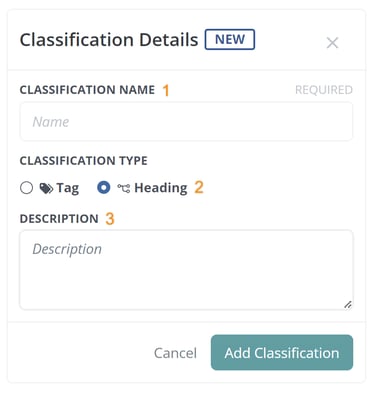Click the Classification Name label
371x394 pixels.
click(87, 90)
